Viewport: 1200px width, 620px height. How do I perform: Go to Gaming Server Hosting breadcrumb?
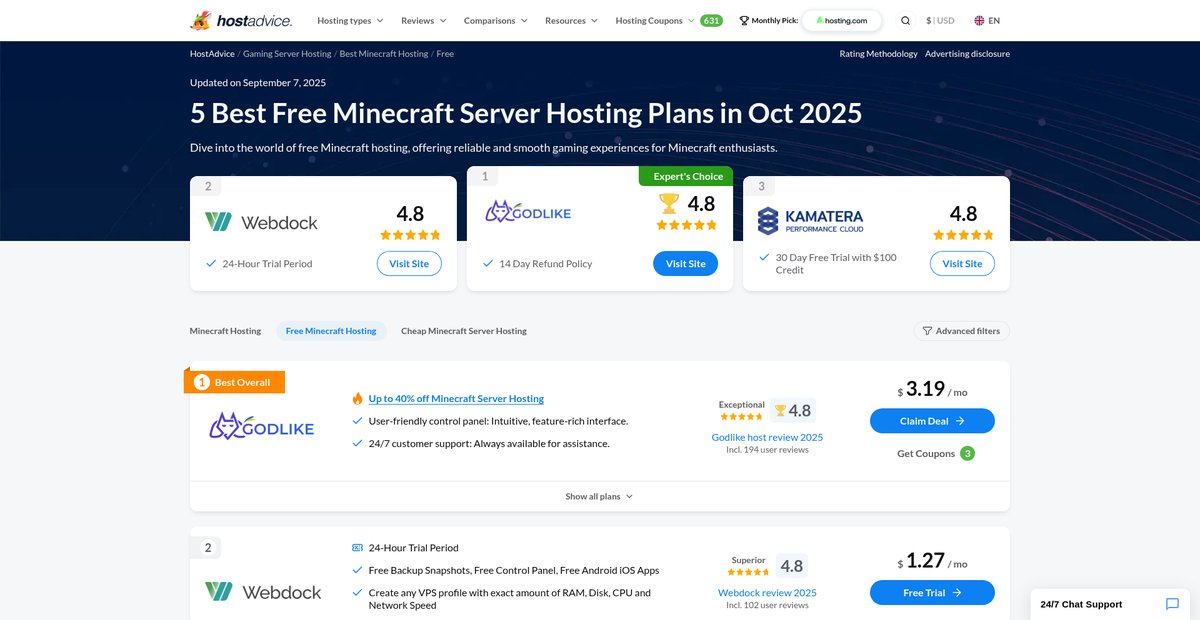coord(287,54)
